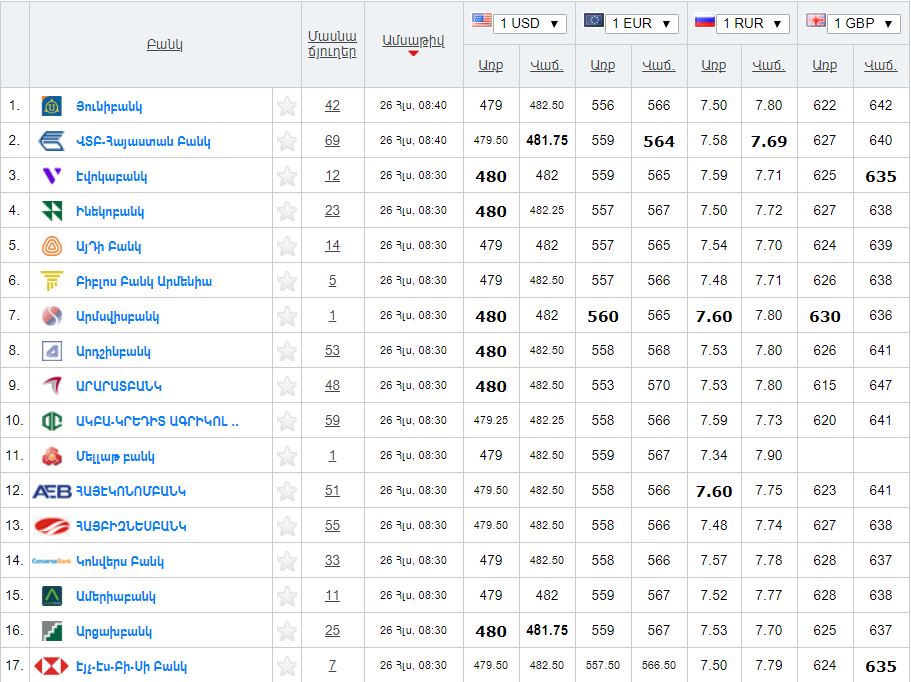Click the 481.75 USD sell rate for VTB
Viewport: 911px width, 682px height.
coord(547,141)
